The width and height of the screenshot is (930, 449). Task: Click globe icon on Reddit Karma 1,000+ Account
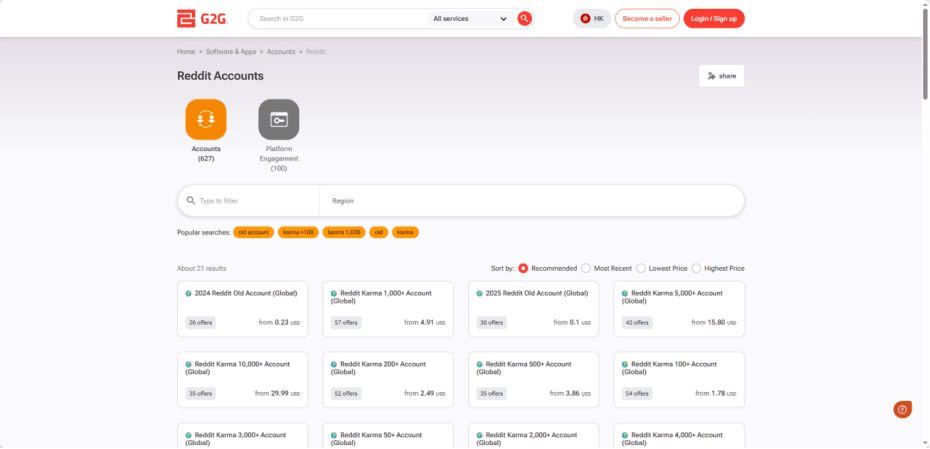click(x=334, y=293)
